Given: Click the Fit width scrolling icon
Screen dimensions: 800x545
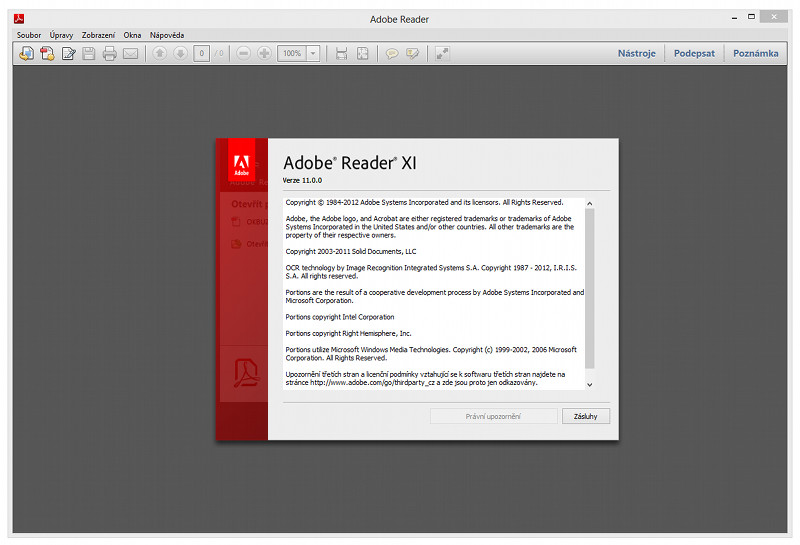Looking at the screenshot, I should coord(341,53).
